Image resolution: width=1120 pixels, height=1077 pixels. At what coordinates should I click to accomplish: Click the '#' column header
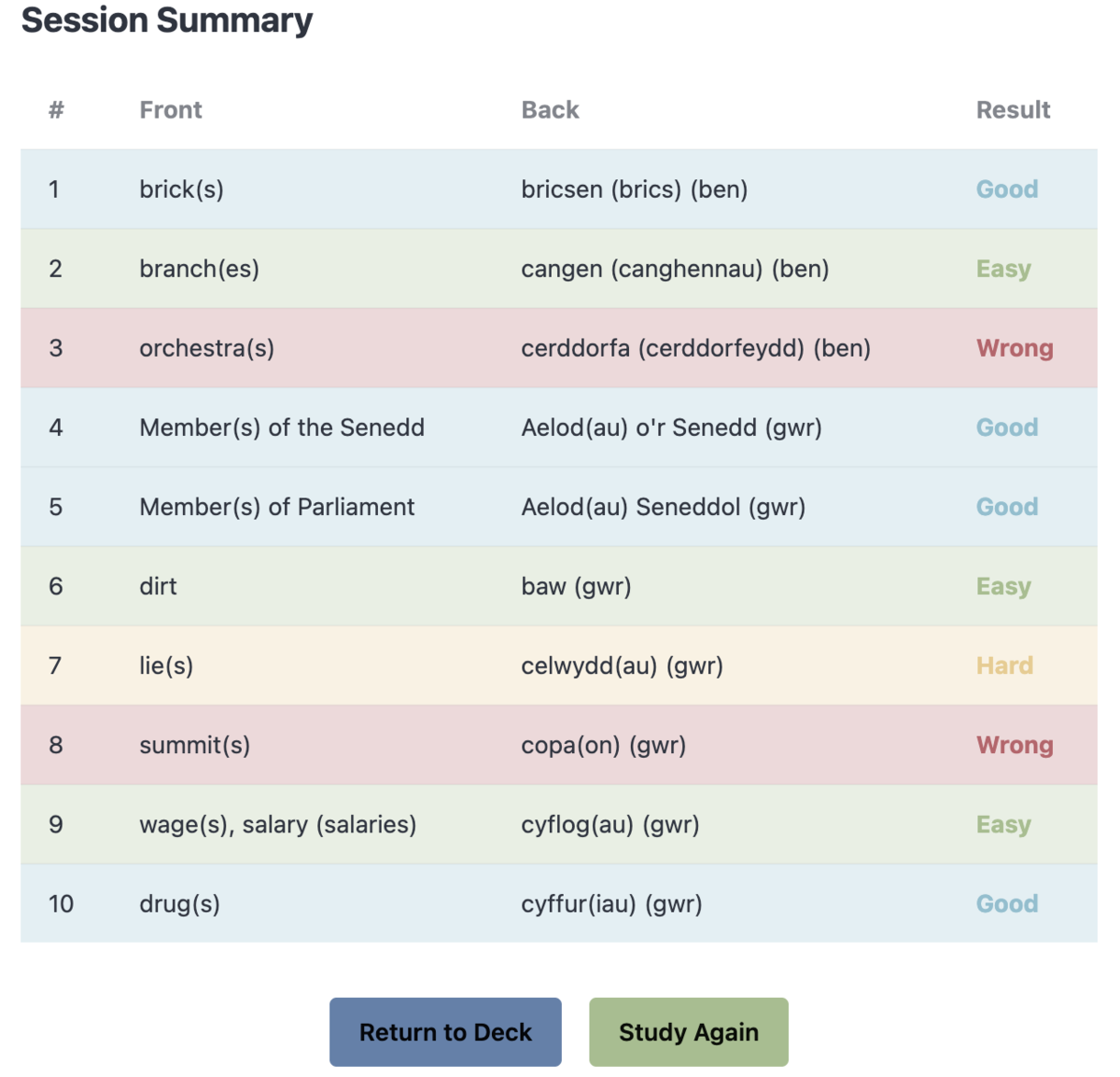pyautogui.click(x=56, y=110)
